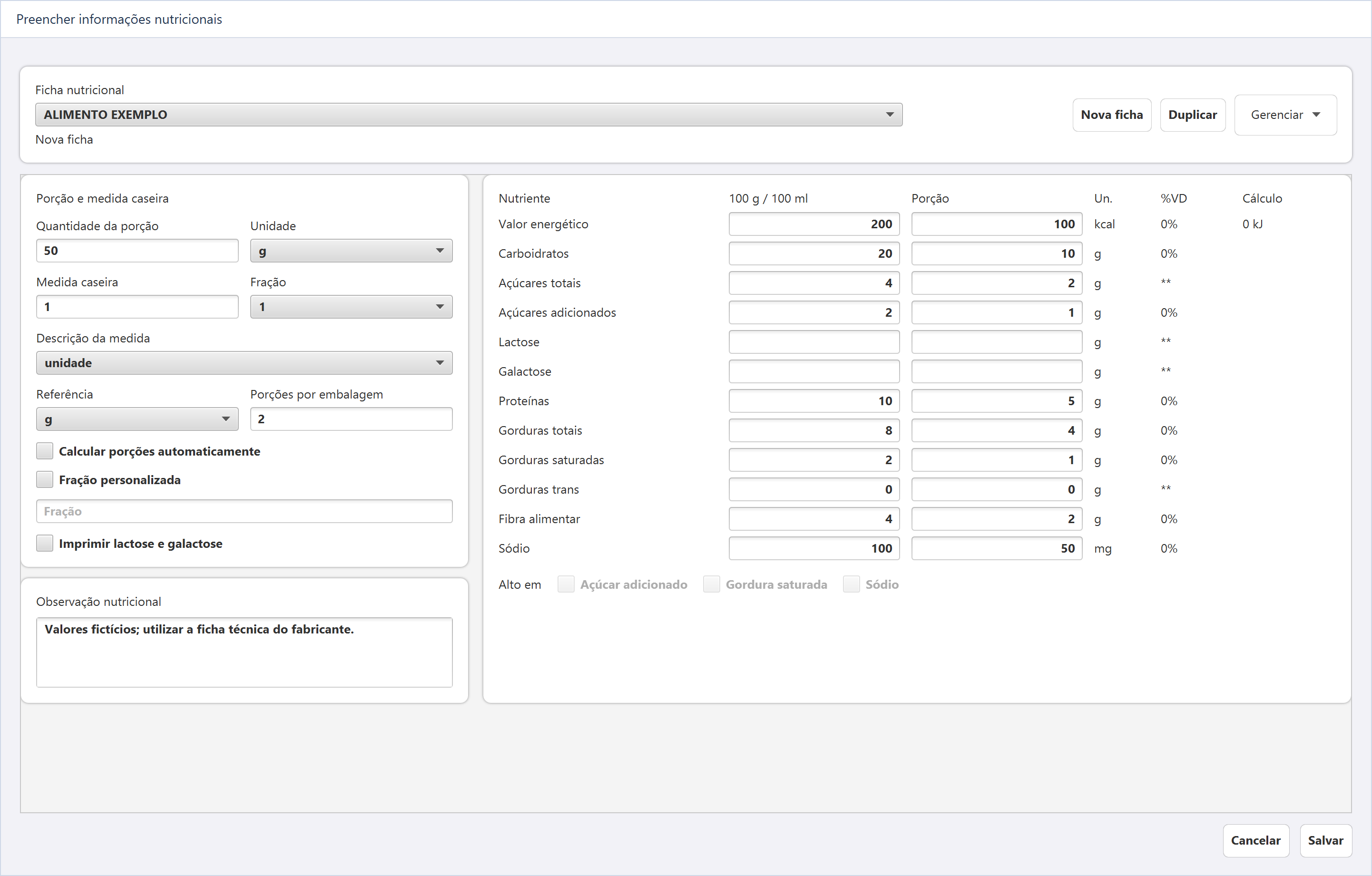Click the Quantidade da porção field

[x=137, y=251]
